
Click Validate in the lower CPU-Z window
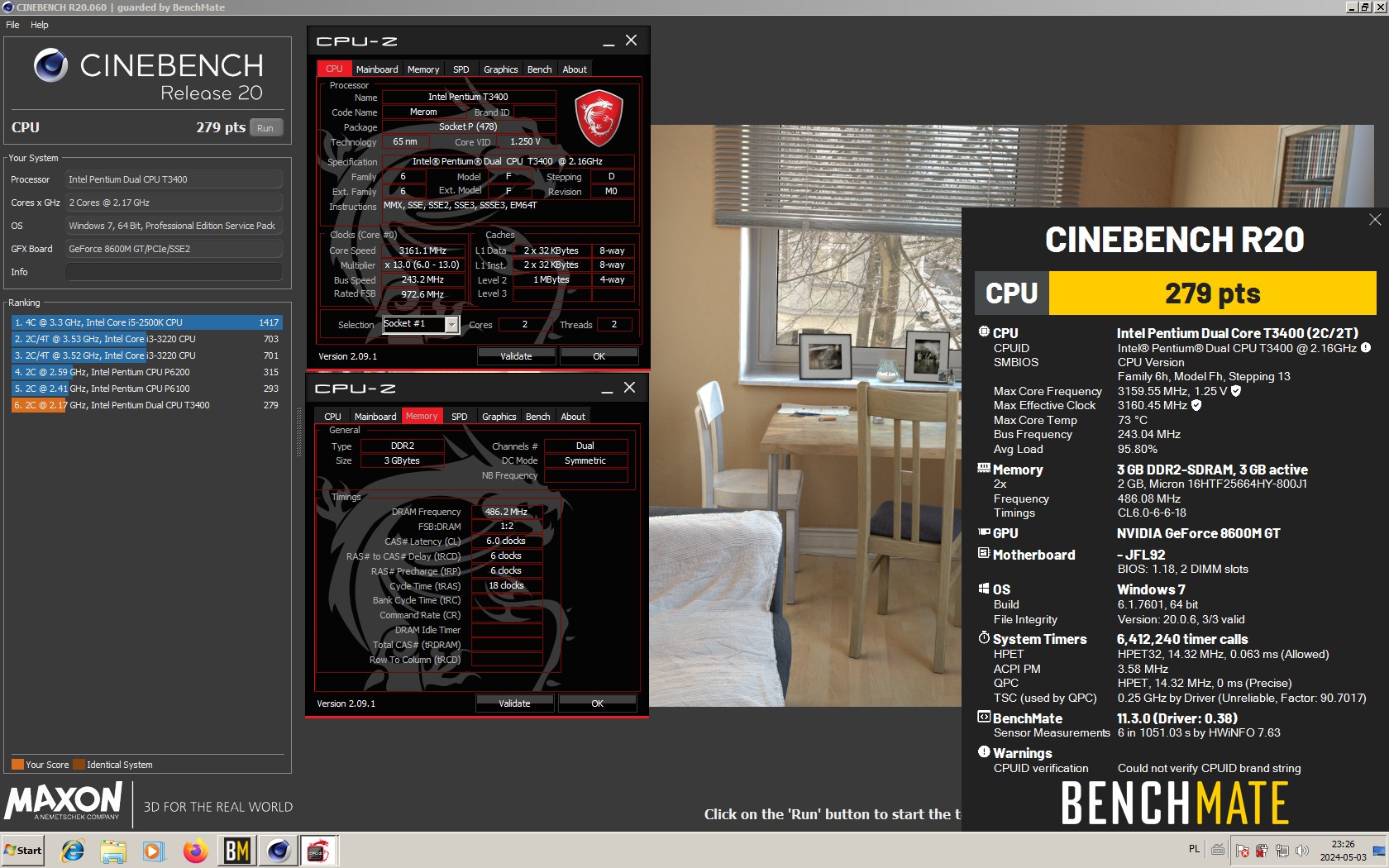[515, 703]
